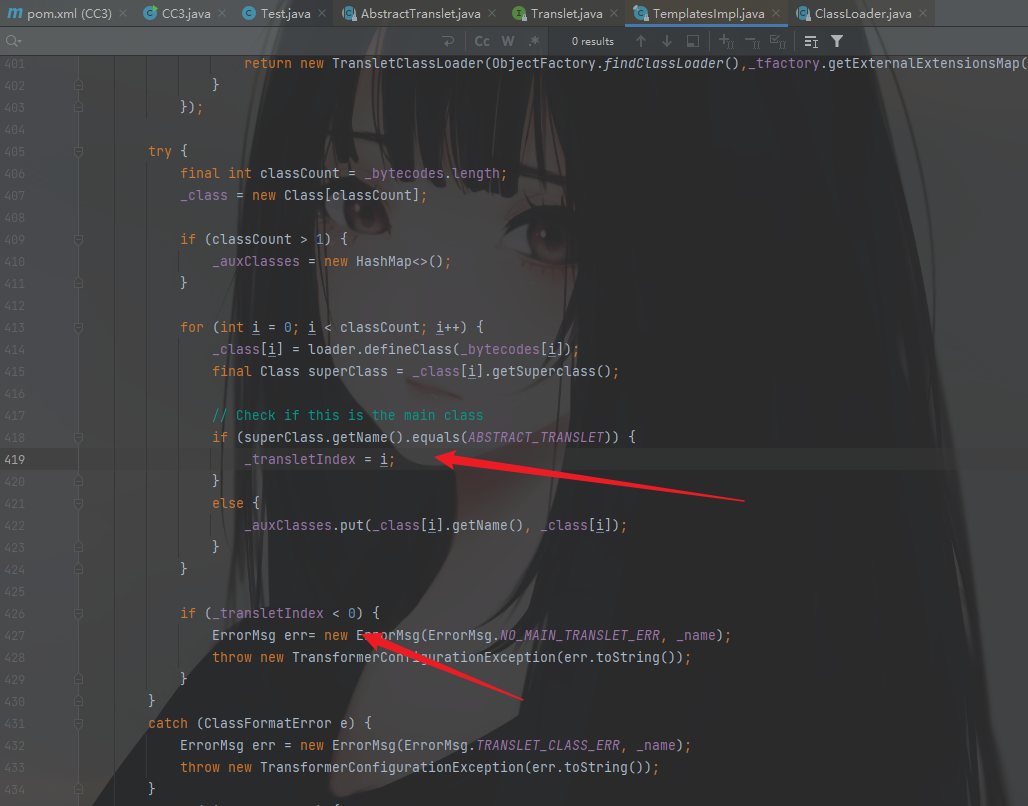1028x806 pixels.
Task: Click the line number 419 in gutter
Action: pyautogui.click(x=14, y=459)
